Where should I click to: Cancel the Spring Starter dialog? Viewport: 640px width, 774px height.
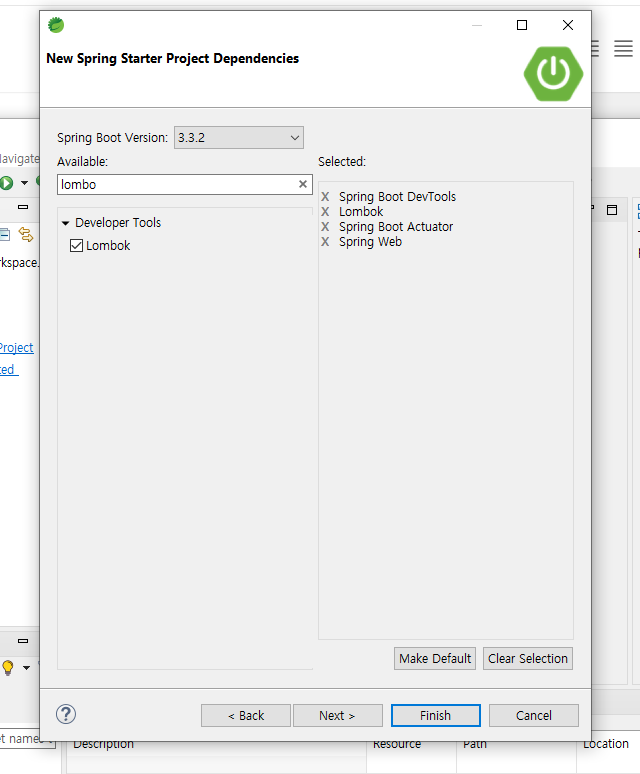(x=533, y=715)
